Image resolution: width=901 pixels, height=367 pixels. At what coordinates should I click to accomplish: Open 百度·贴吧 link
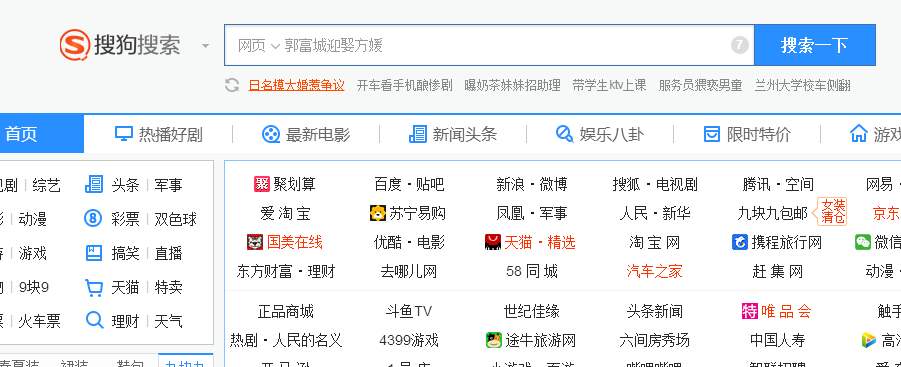tap(409, 184)
